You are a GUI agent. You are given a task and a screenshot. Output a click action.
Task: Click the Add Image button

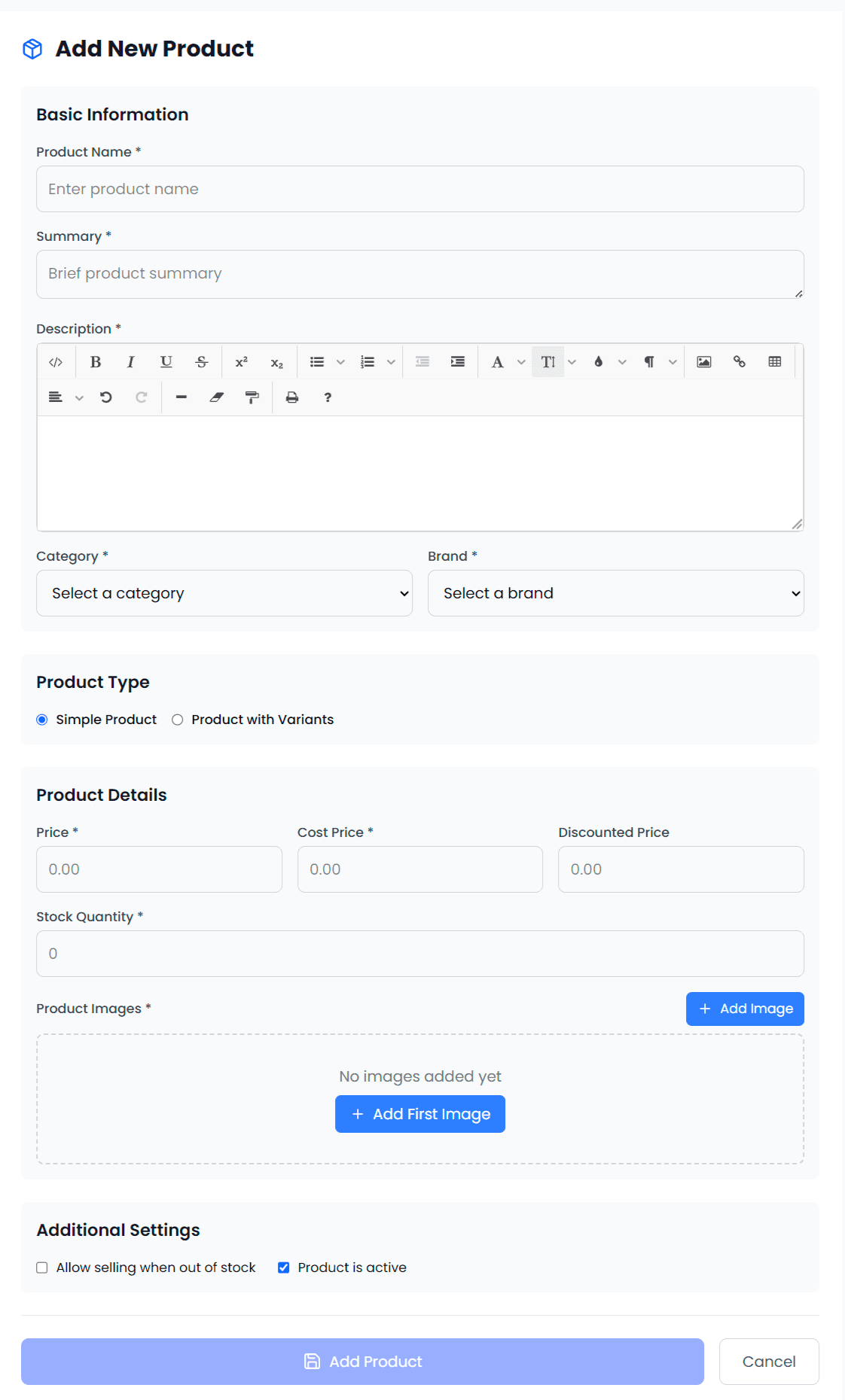tap(745, 1009)
